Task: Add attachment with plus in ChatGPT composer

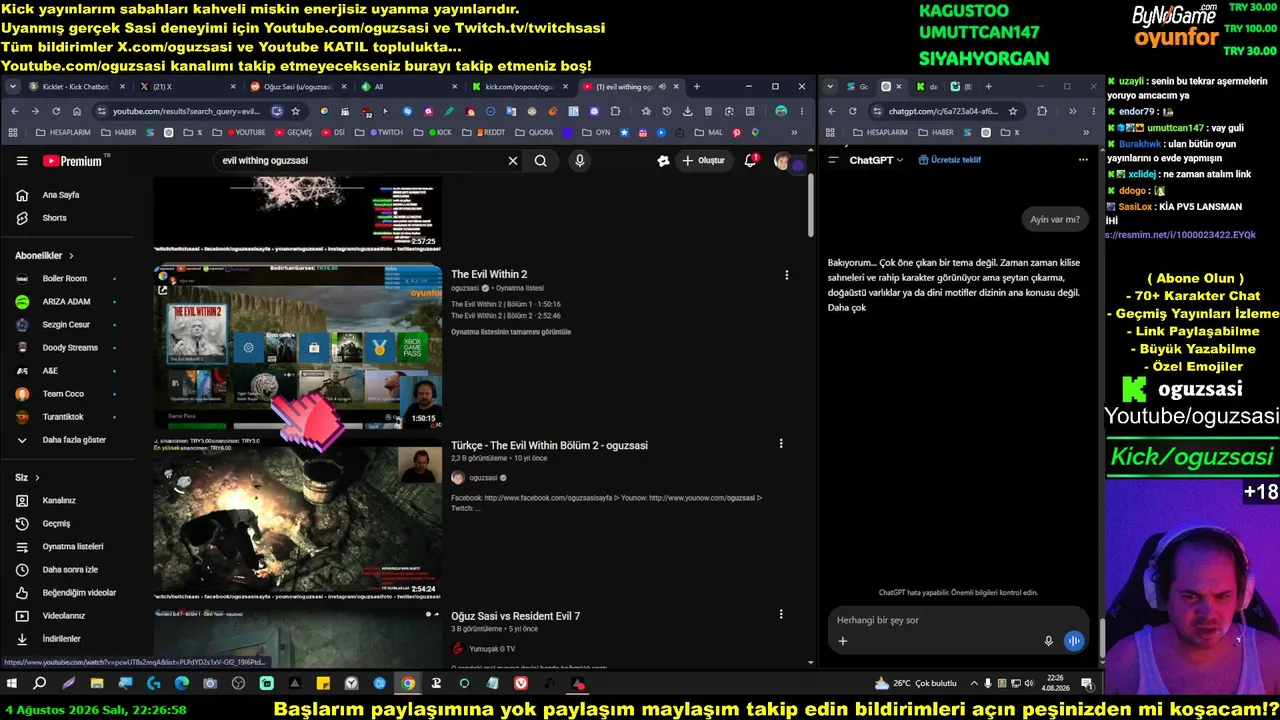Action: 842,641
